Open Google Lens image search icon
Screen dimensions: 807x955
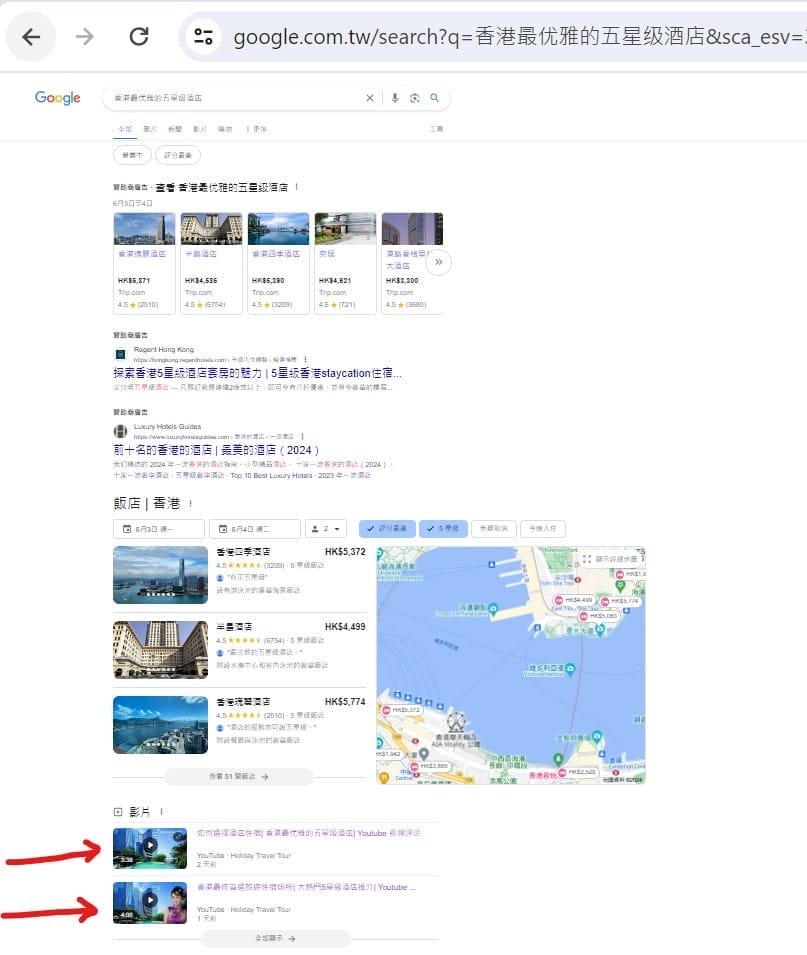tap(414, 98)
